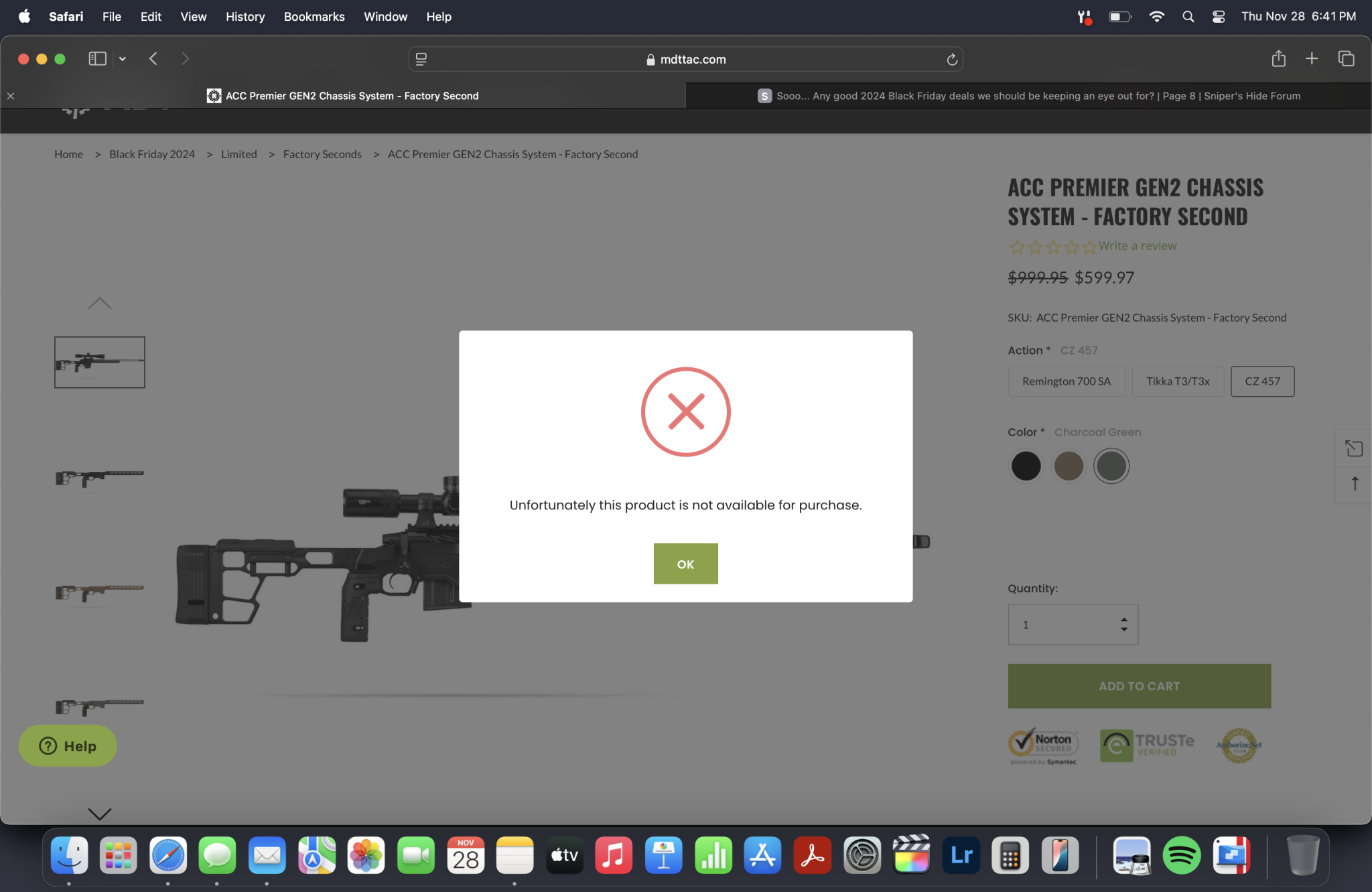Select CZ 457 action option

pyautogui.click(x=1262, y=381)
